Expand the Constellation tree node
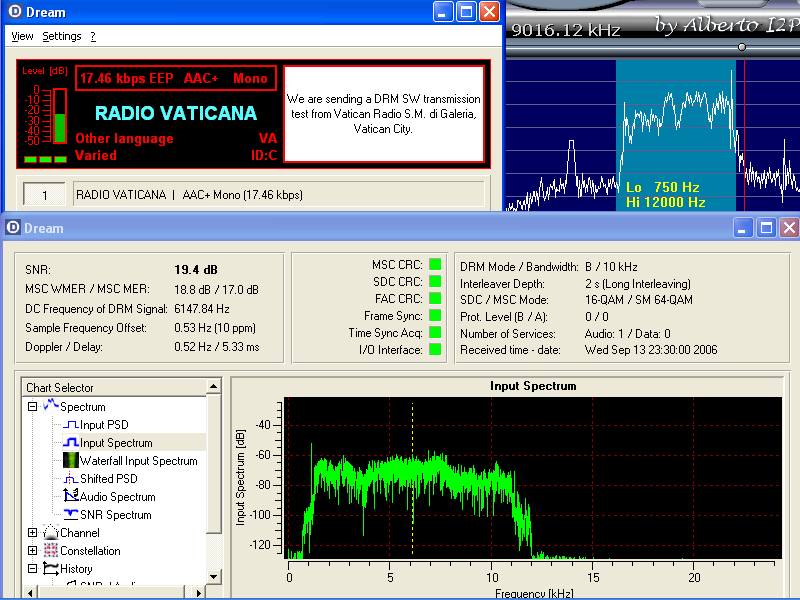The height and width of the screenshot is (600, 800). click(32, 551)
